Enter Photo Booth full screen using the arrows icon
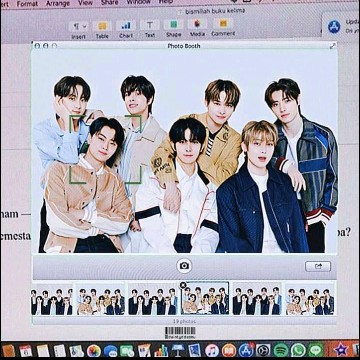Image resolution: width=360 pixels, height=360 pixels. [332, 46]
